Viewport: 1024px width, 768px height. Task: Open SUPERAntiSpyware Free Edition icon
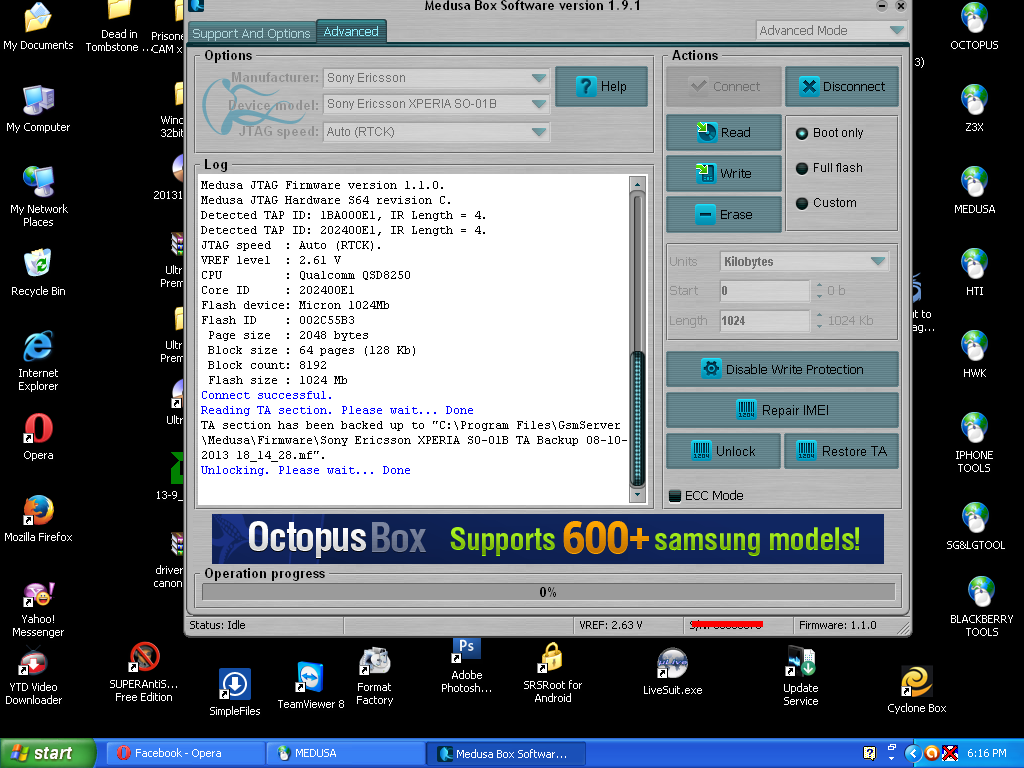pos(144,673)
